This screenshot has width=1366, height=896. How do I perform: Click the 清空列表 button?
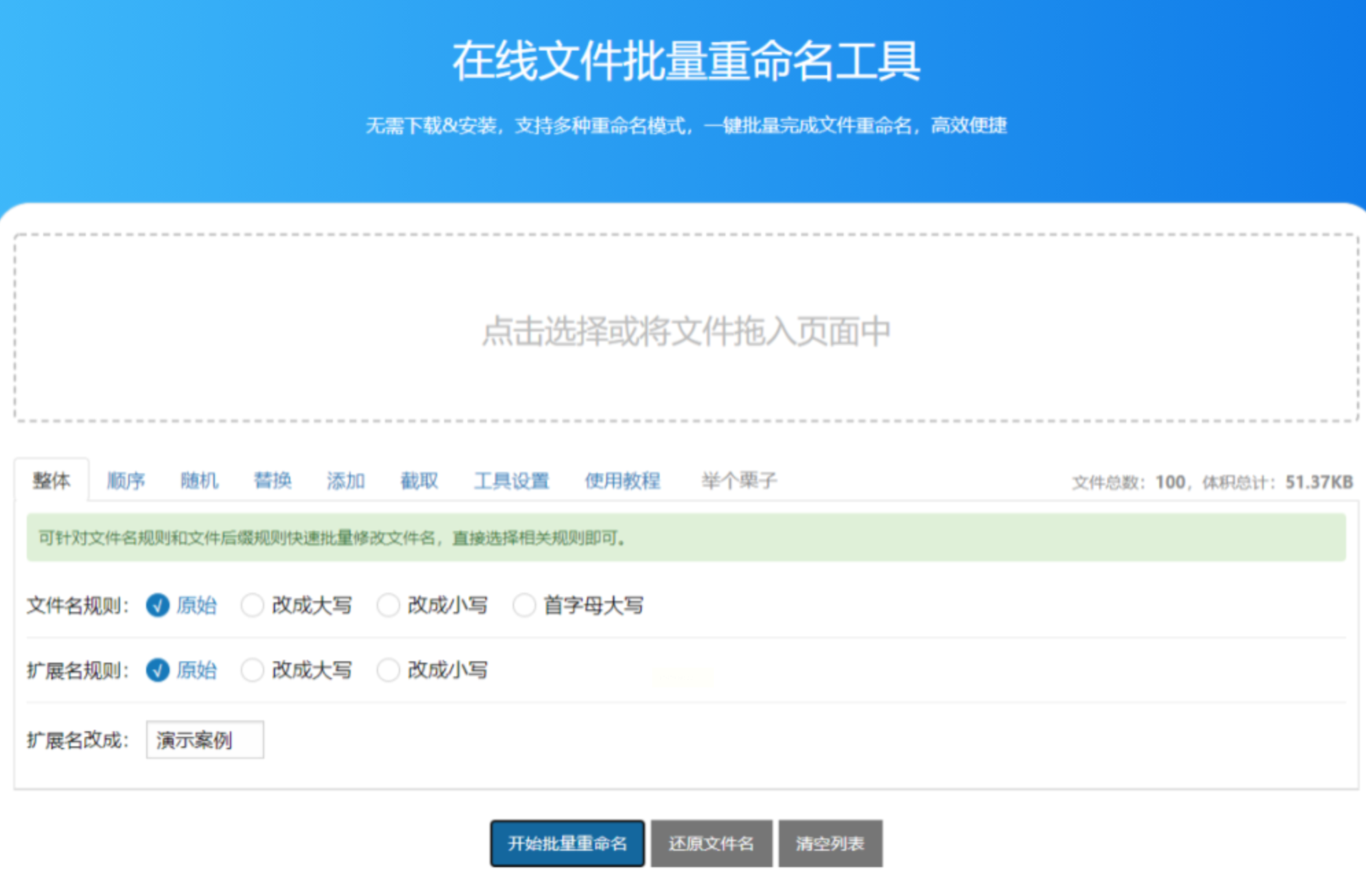pos(830,843)
